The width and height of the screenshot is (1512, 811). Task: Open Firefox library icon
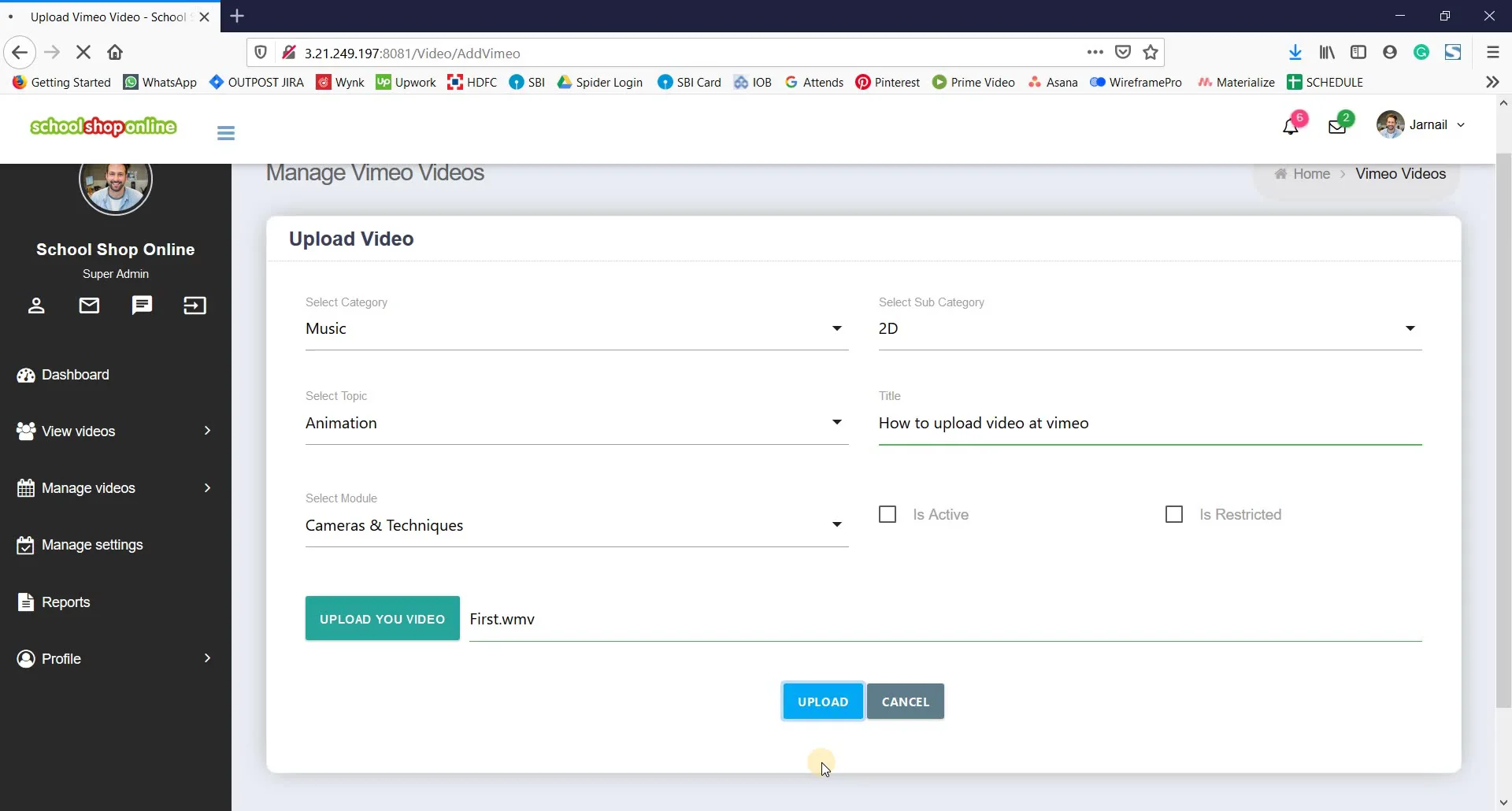(1327, 53)
